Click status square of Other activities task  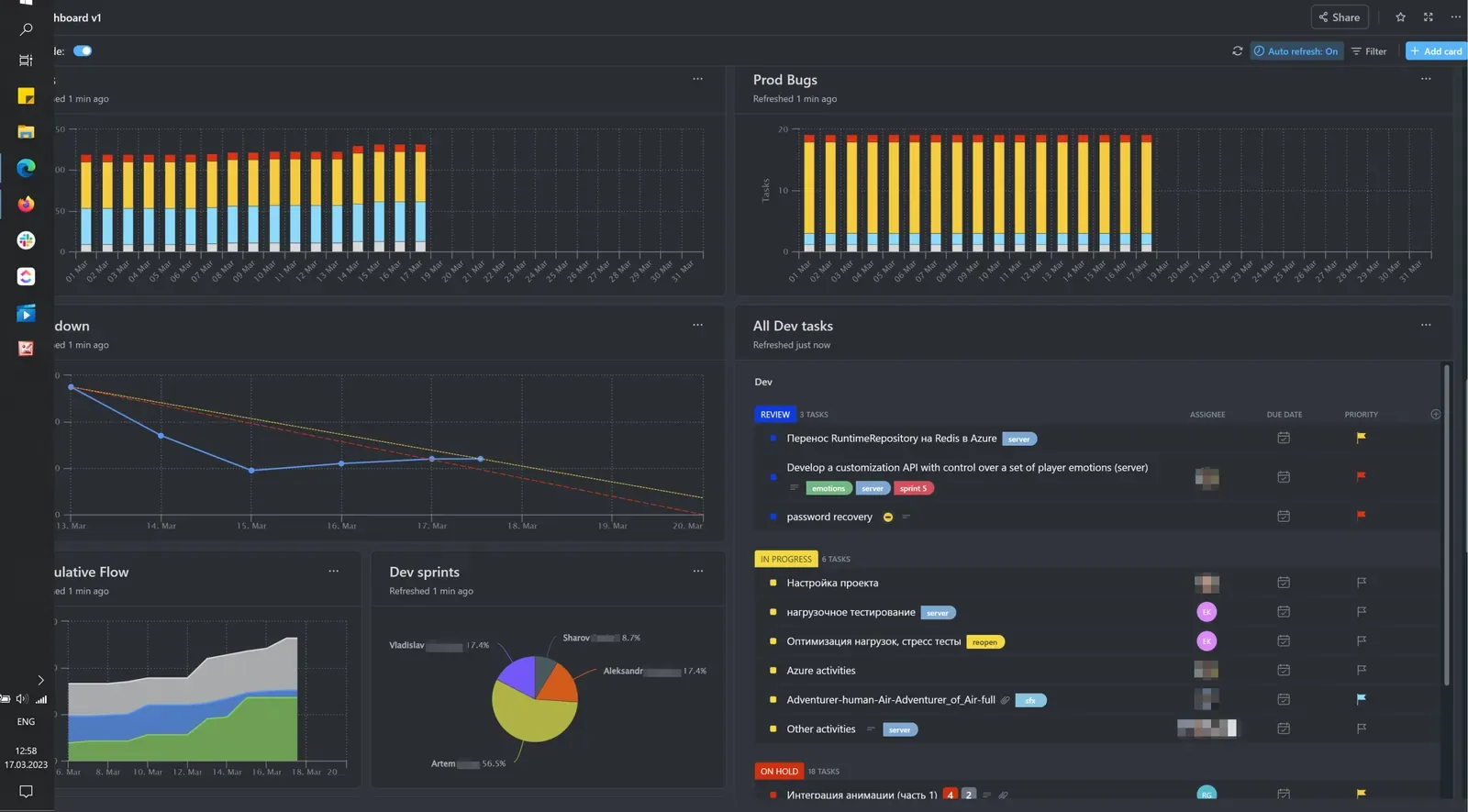tap(773, 729)
